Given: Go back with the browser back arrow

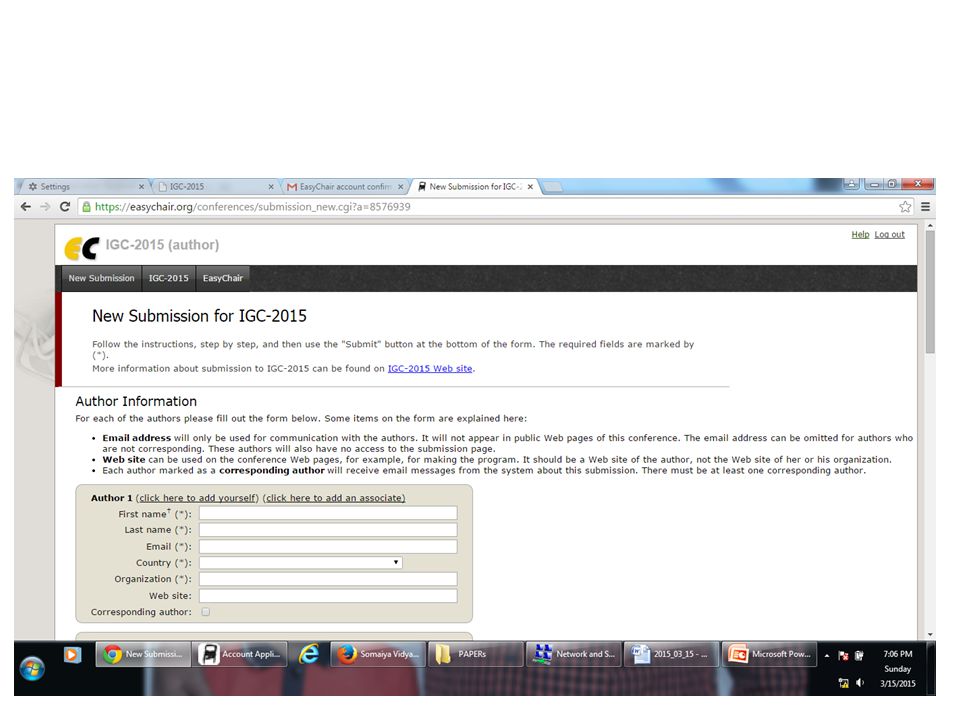Looking at the screenshot, I should (26, 207).
